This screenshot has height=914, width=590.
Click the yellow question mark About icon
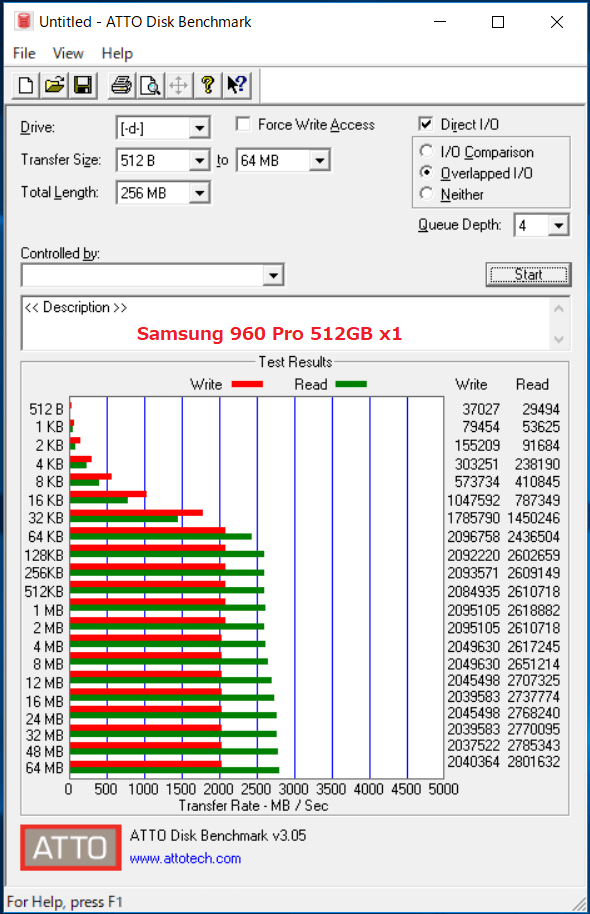pyautogui.click(x=208, y=86)
